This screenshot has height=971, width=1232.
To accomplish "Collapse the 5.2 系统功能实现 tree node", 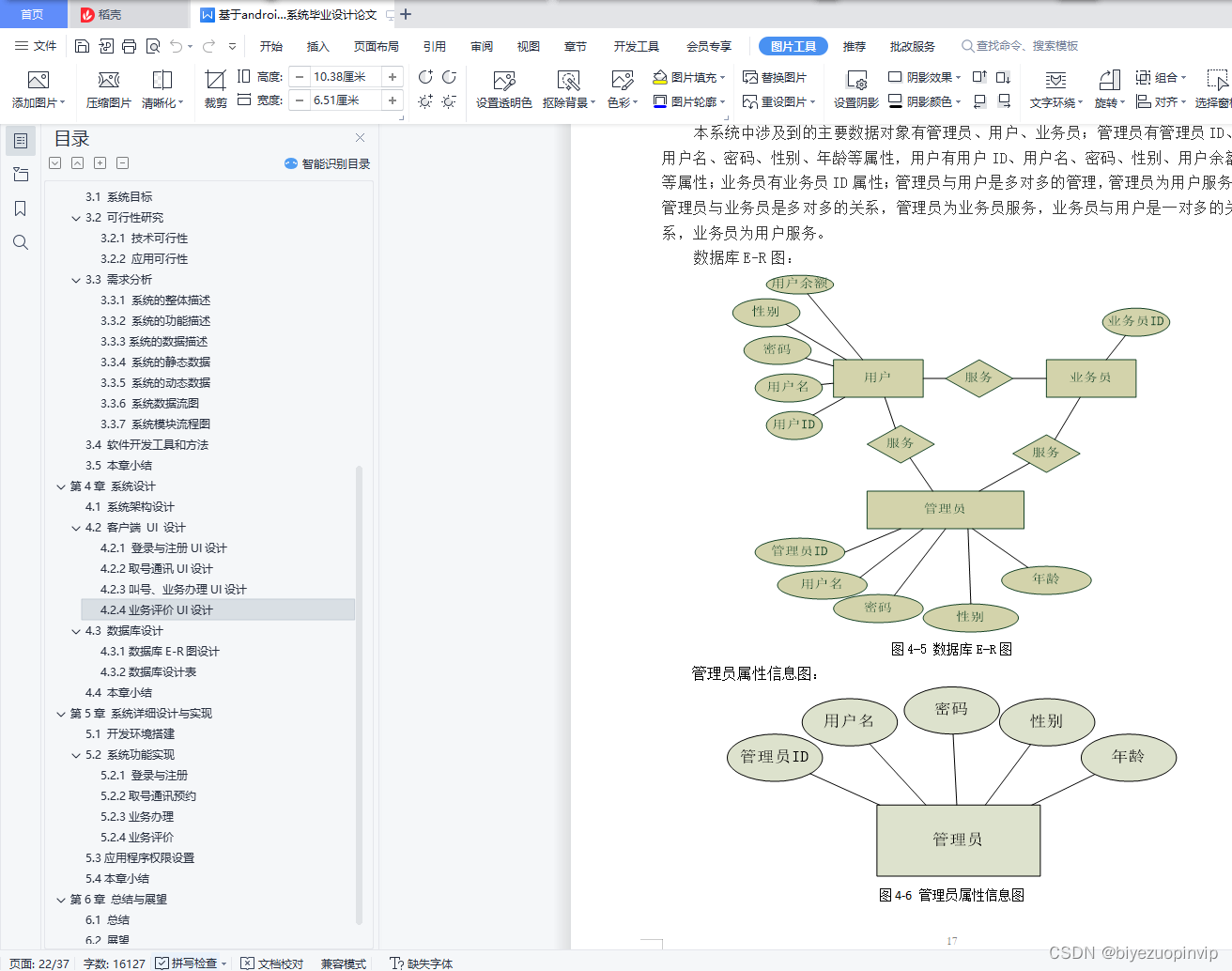I will (x=76, y=755).
